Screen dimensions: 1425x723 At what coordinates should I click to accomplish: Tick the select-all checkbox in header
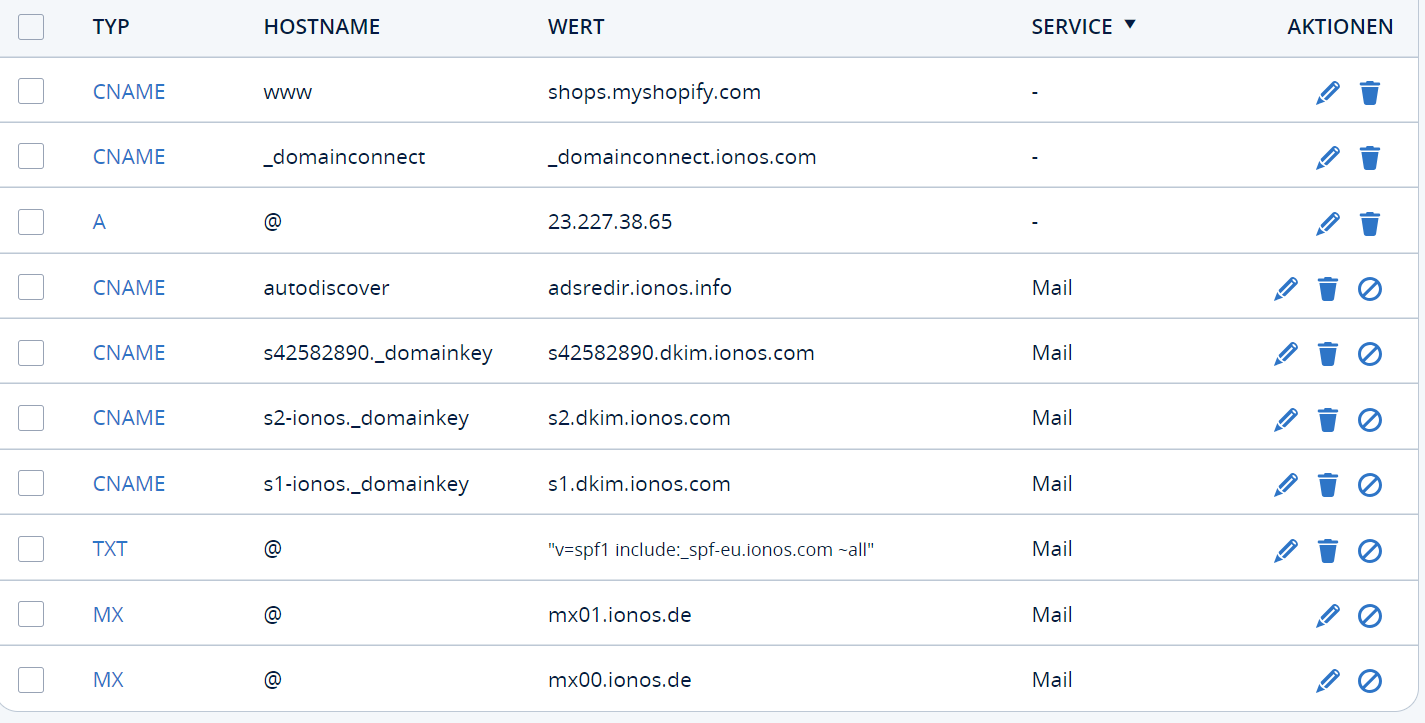pos(31,27)
